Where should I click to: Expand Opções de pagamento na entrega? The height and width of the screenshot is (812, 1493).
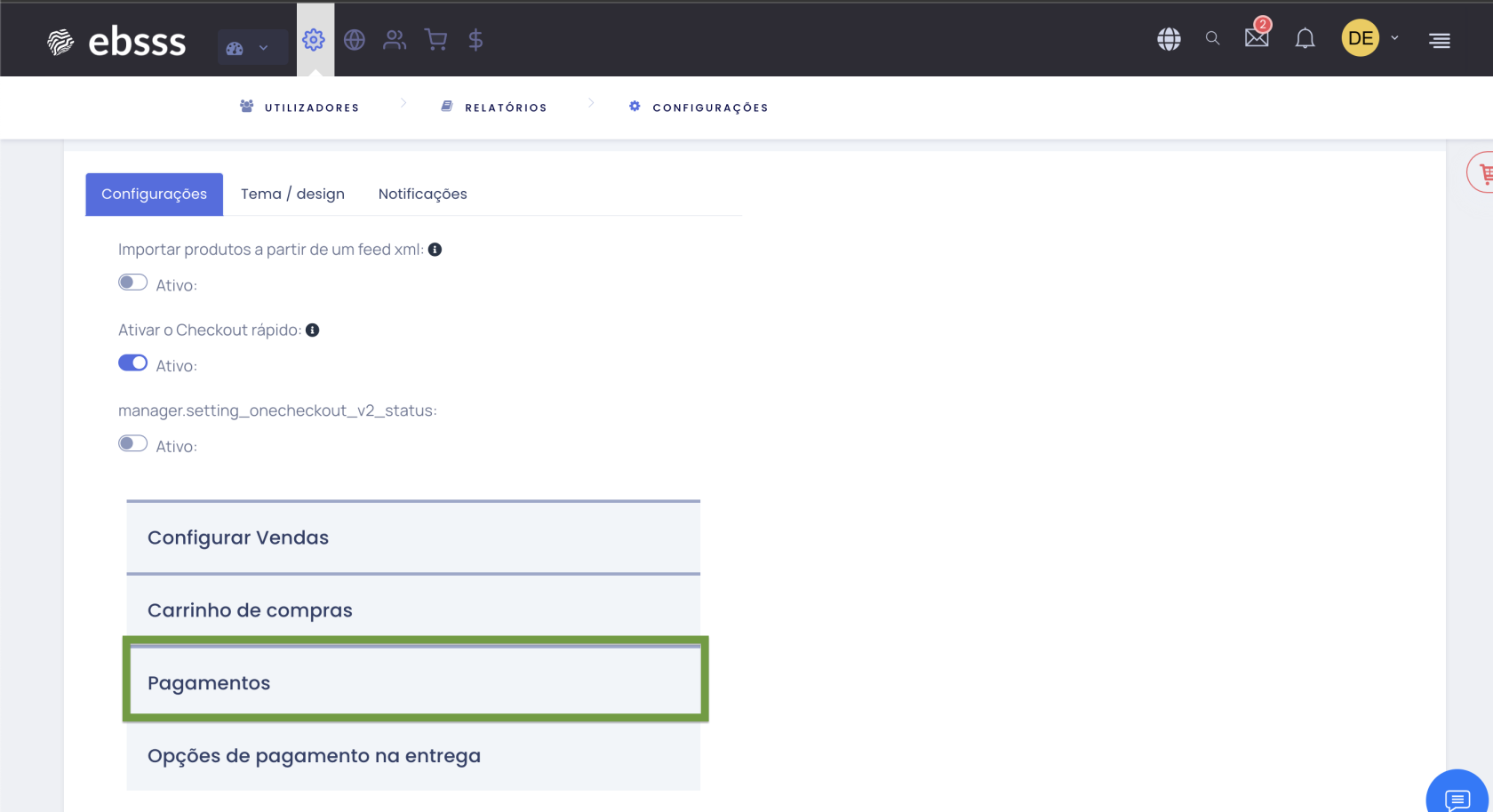click(413, 756)
